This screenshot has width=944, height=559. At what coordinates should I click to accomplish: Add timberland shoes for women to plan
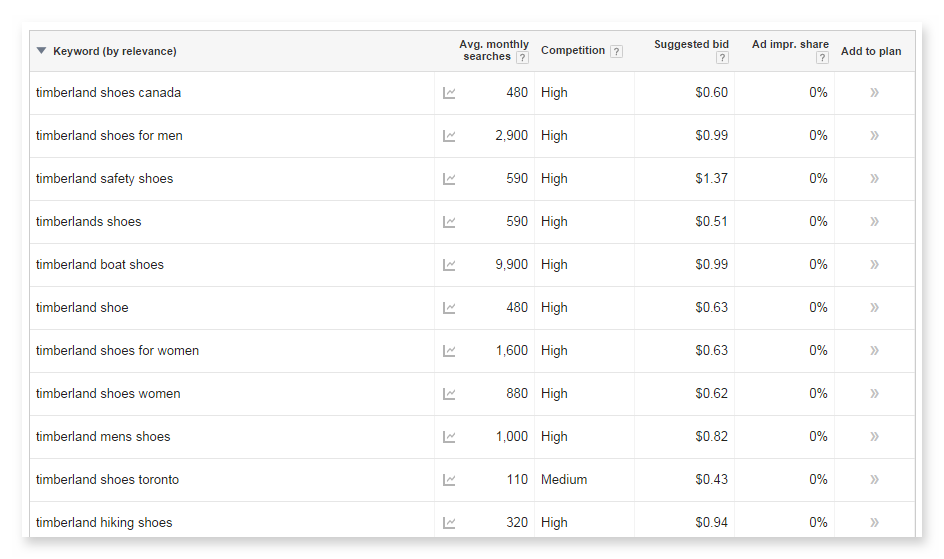click(x=874, y=351)
